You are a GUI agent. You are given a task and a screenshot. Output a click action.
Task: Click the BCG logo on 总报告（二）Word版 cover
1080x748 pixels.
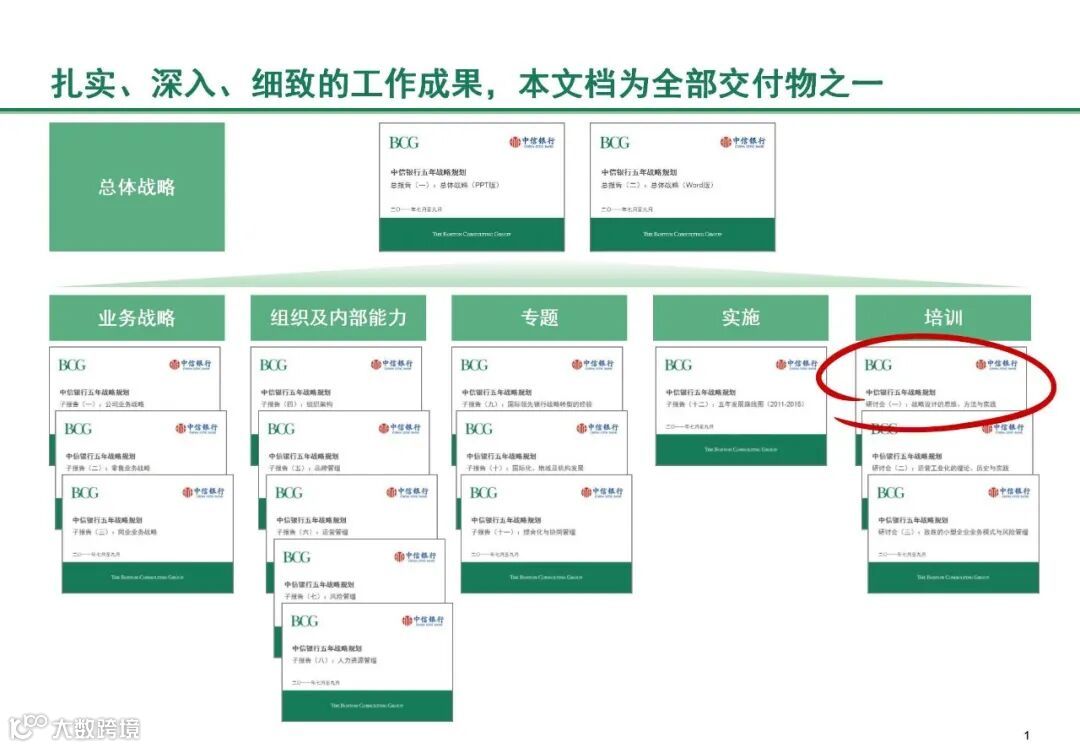coord(614,143)
